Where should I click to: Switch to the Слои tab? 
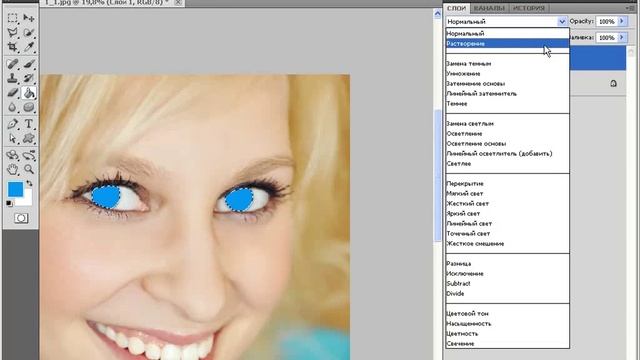(456, 8)
